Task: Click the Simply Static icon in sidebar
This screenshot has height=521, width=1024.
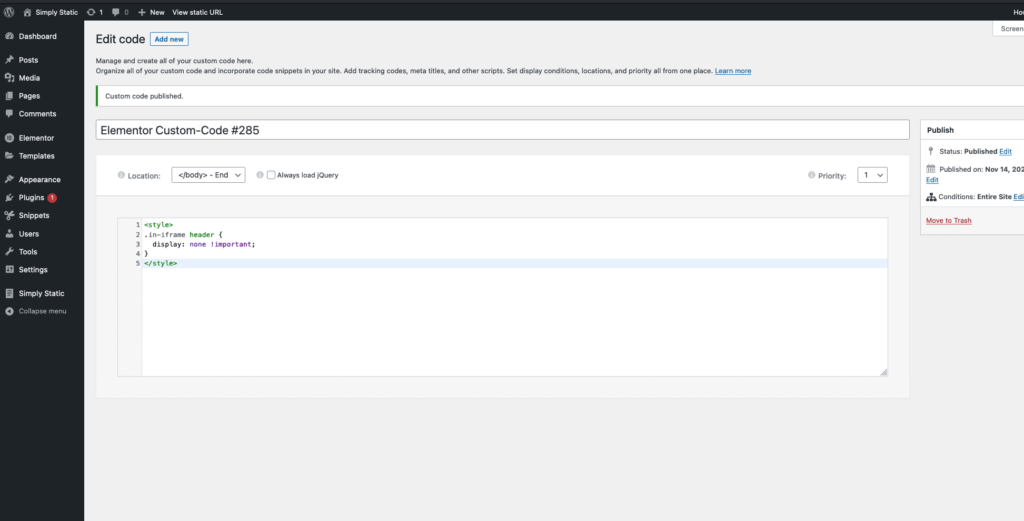Action: pos(9,293)
